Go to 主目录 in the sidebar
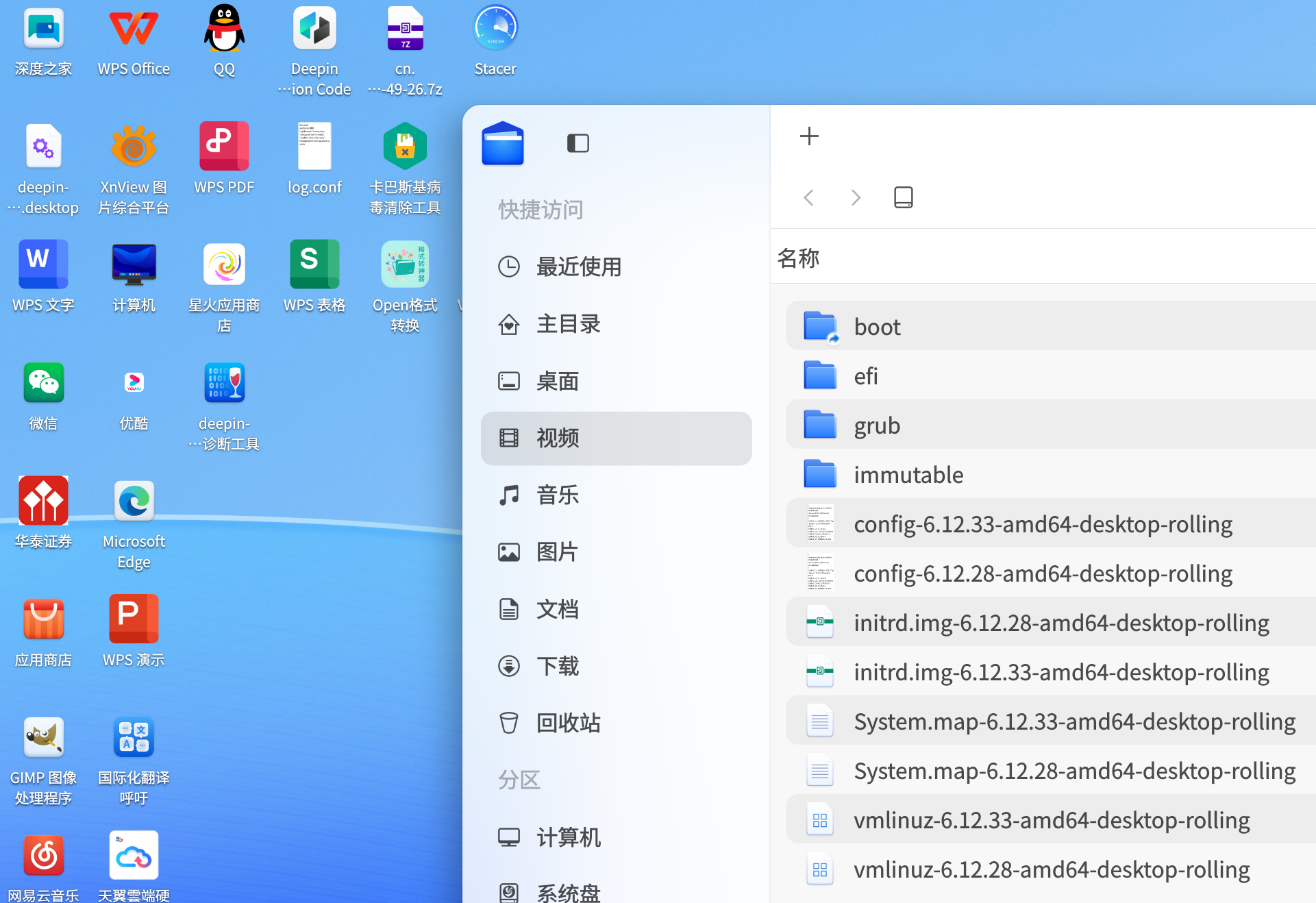The height and width of the screenshot is (903, 1316). point(617,323)
